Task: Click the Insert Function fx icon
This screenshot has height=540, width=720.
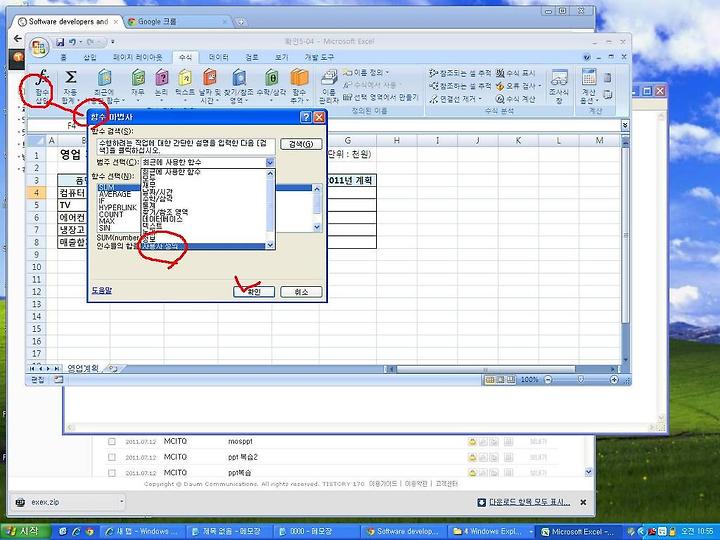Action: 42,77
